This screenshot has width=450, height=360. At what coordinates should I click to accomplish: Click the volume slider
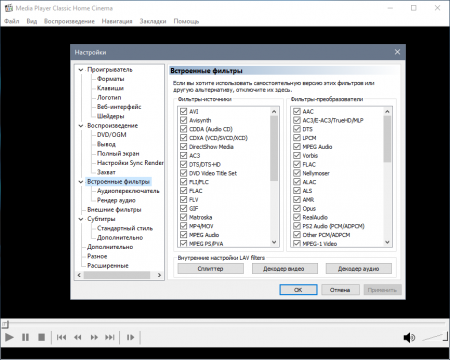435,337
